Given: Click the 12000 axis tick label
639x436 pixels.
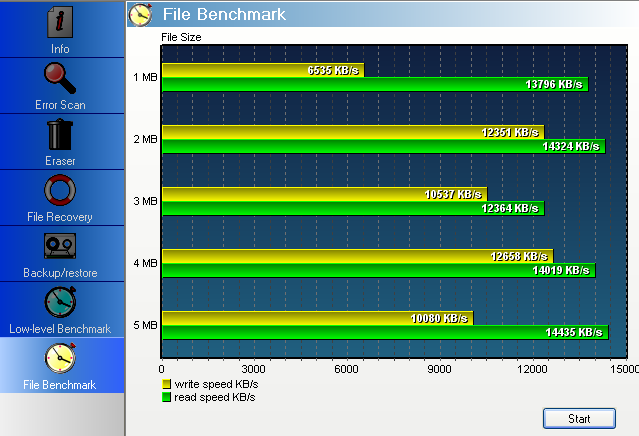Looking at the screenshot, I should point(532,369).
